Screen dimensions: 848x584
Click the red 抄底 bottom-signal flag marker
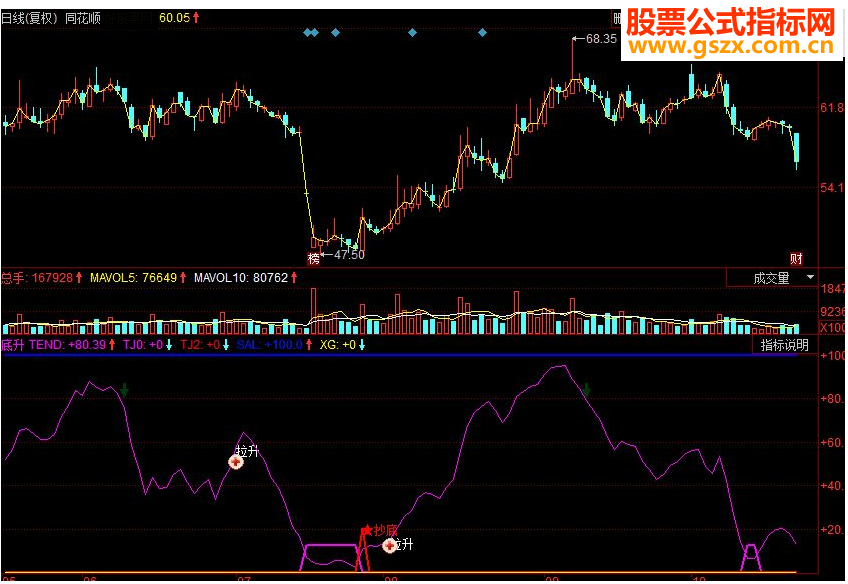coord(366,528)
